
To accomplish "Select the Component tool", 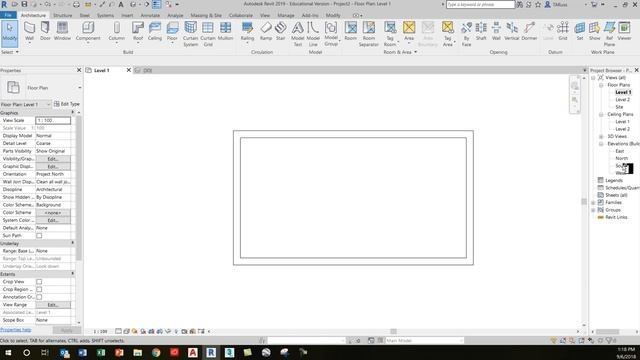I will tap(88, 32).
